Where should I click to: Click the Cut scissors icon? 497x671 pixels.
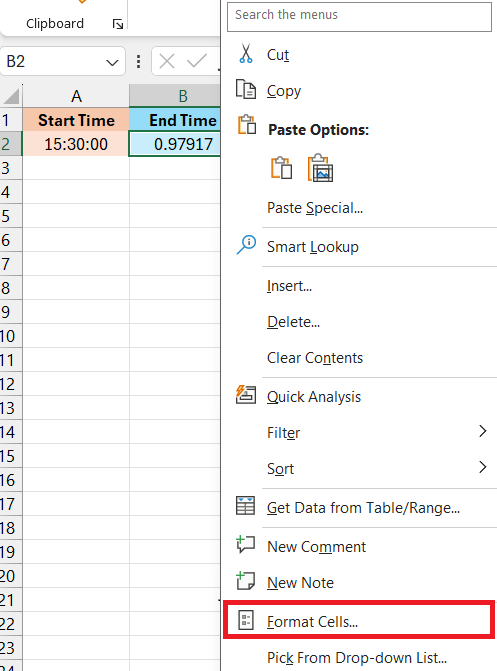246,53
